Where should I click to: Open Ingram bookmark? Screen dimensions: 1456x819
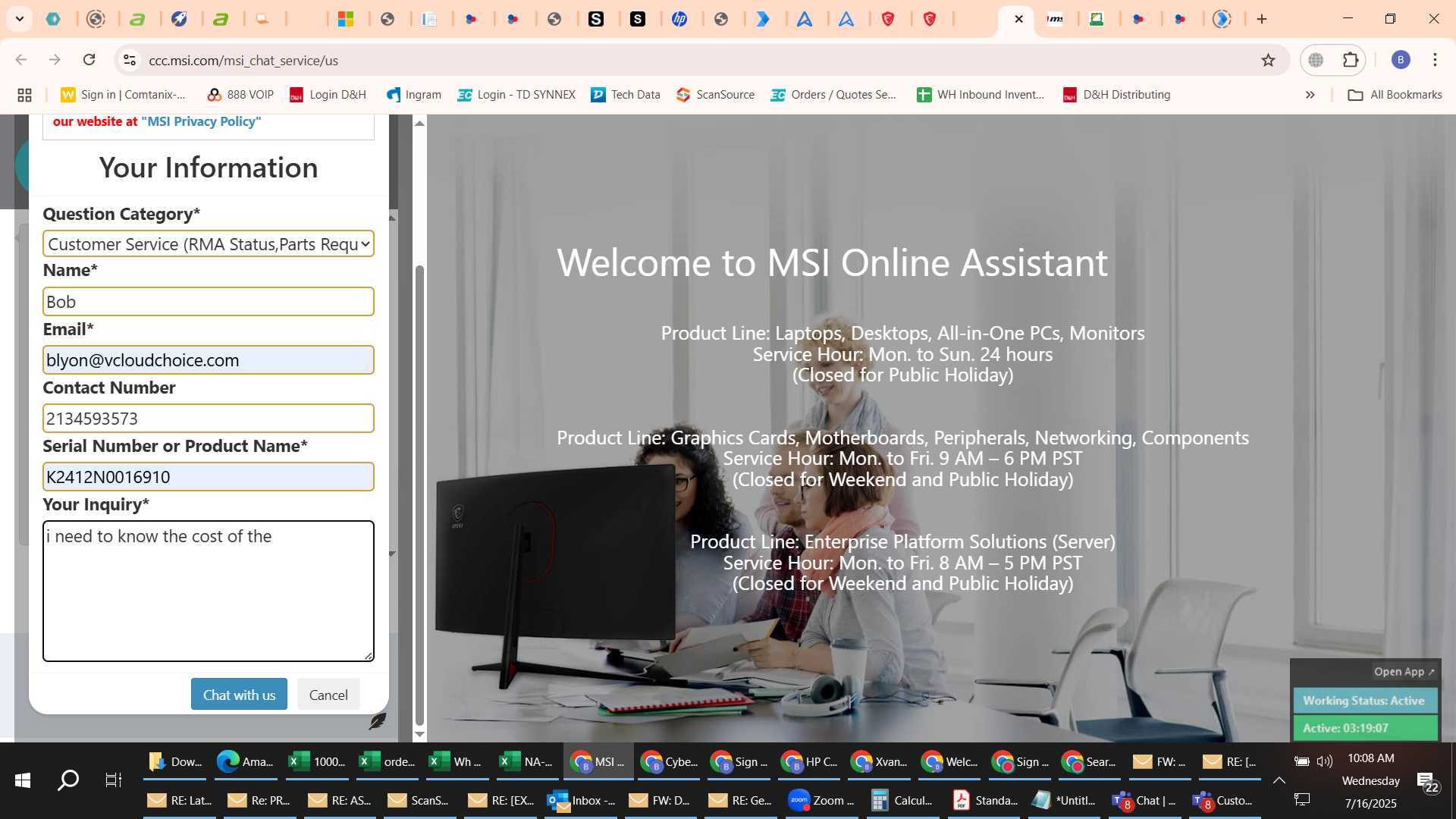(413, 95)
